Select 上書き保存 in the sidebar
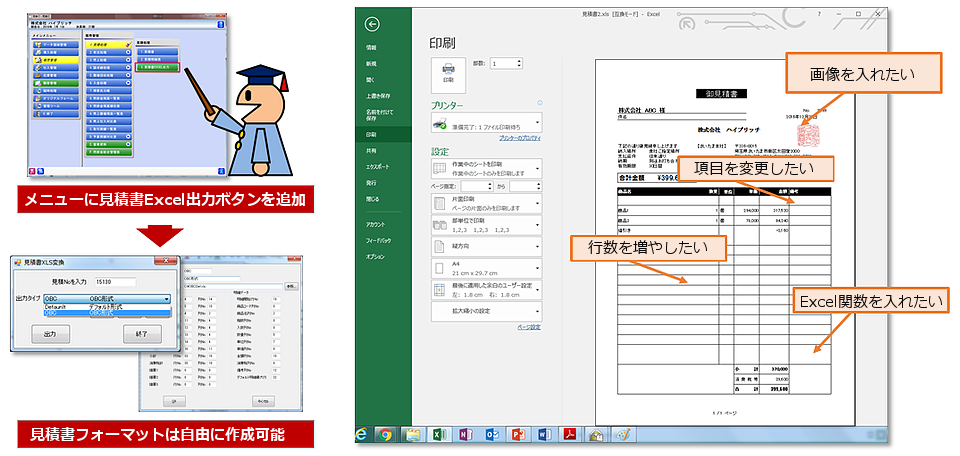The image size is (960, 456). tap(378, 96)
